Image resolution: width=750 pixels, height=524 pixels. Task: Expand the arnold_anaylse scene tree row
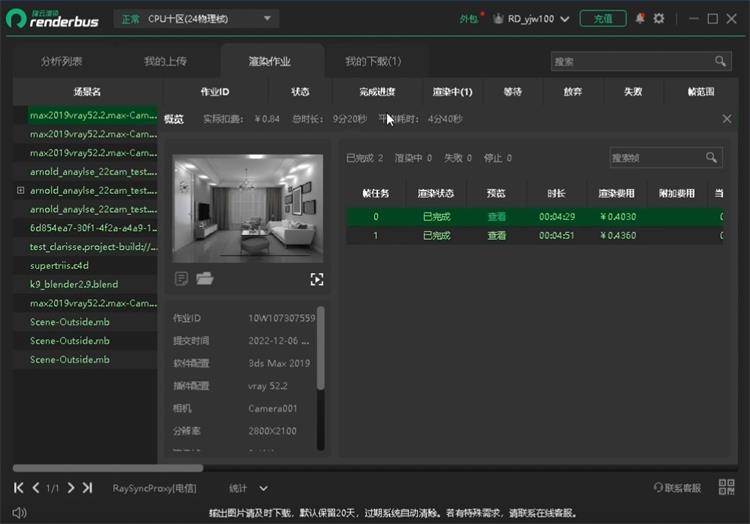point(20,190)
